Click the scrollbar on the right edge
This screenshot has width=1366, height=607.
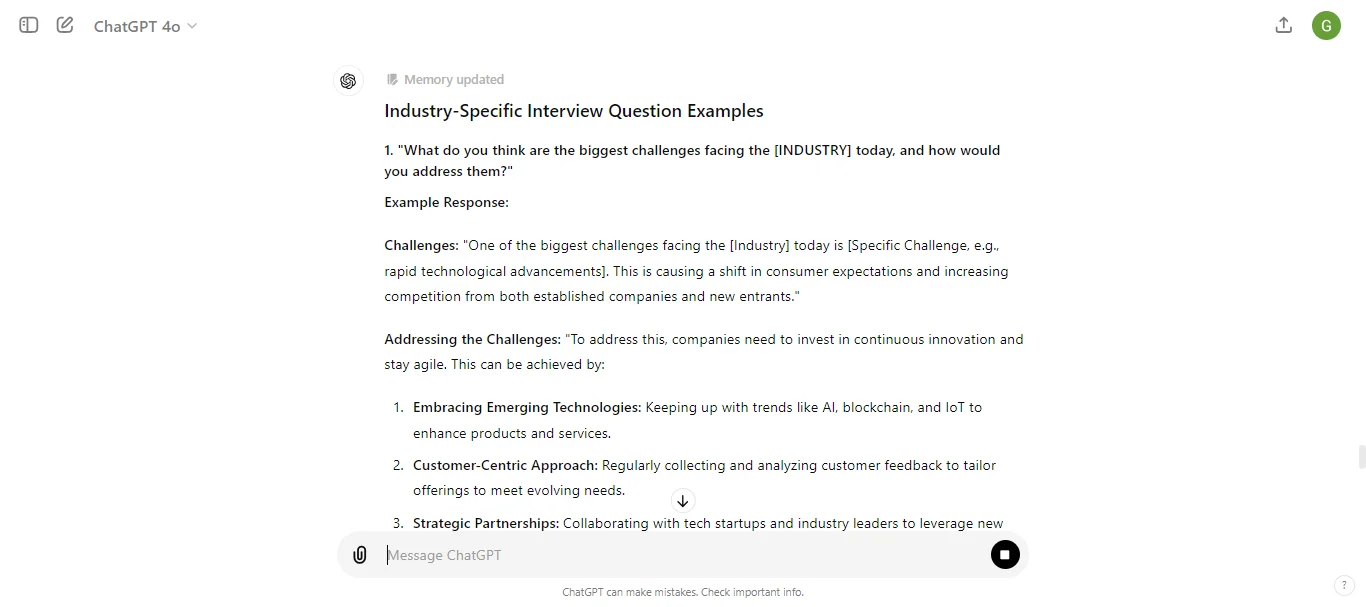pos(1361,457)
